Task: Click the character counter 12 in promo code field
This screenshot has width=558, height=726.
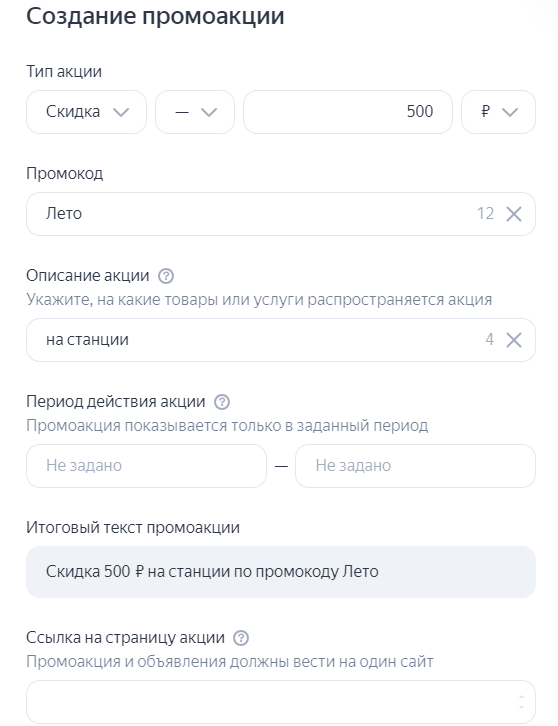Action: (x=485, y=214)
